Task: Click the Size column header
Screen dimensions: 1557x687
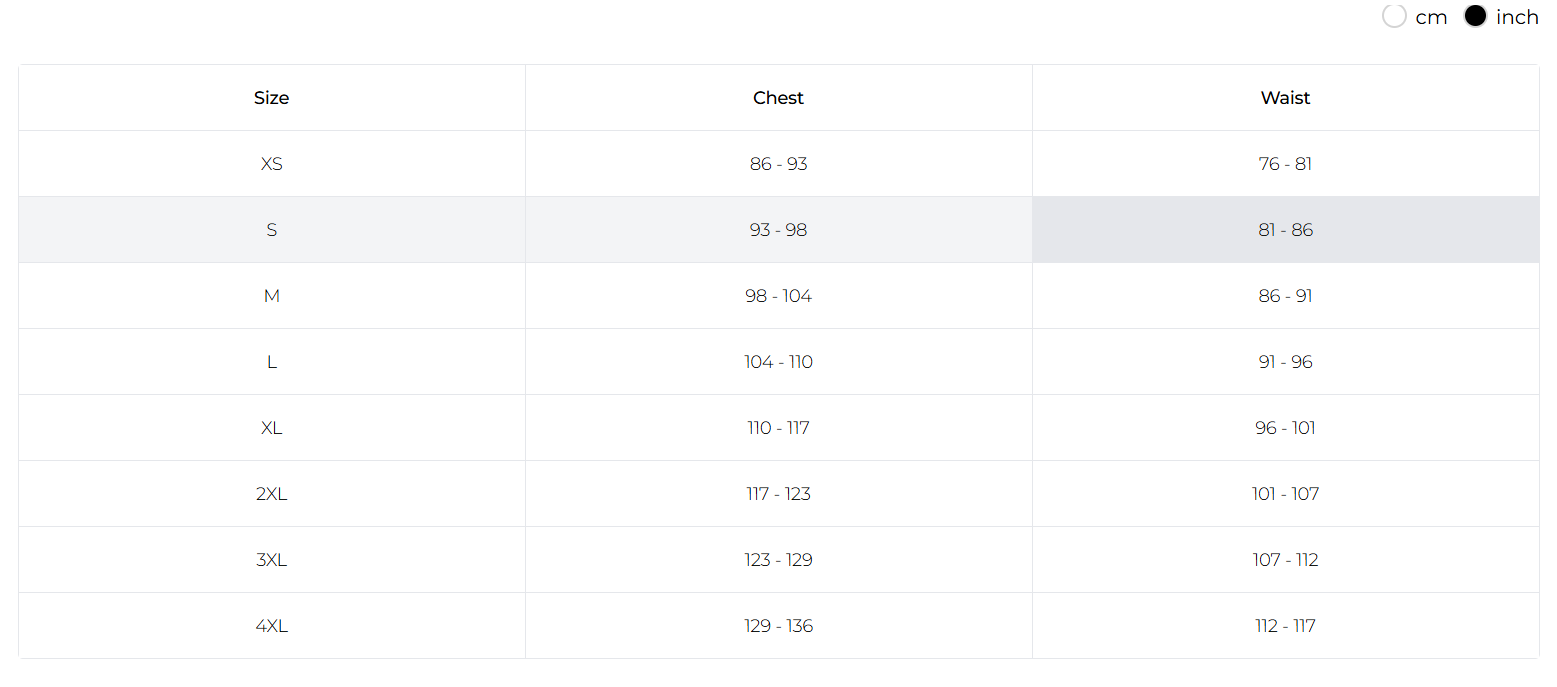Action: 272,98
